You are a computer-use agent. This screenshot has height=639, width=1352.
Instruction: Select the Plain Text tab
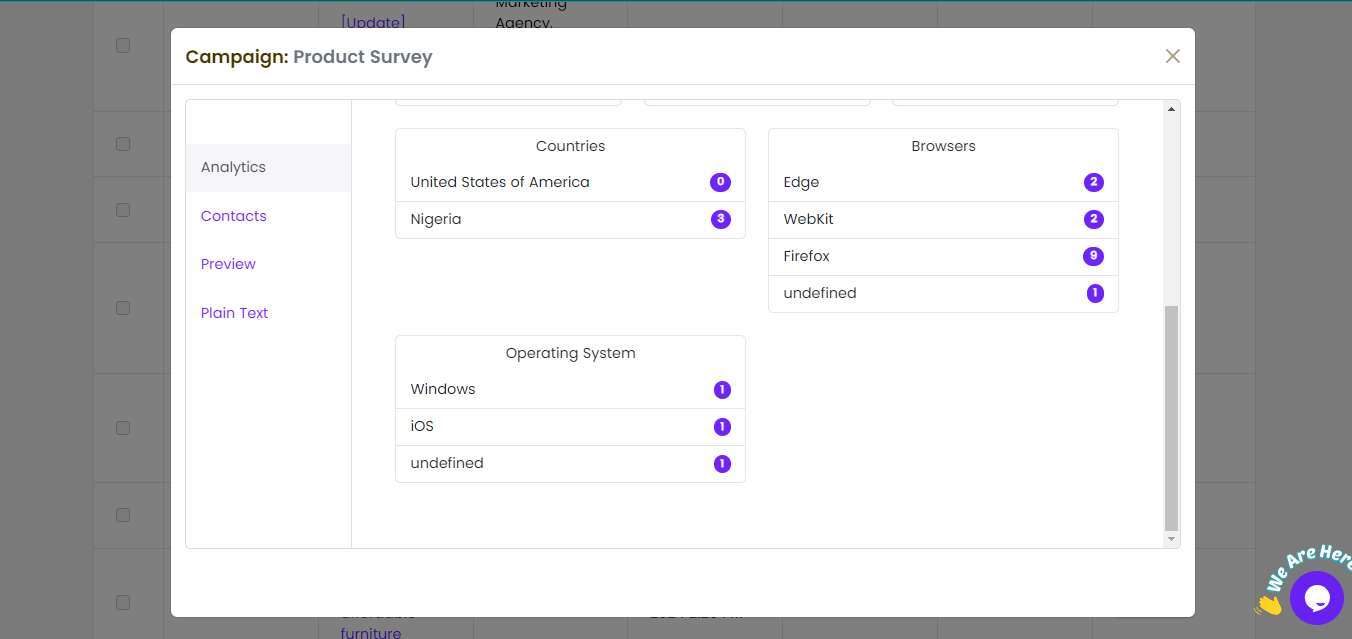pyautogui.click(x=234, y=313)
